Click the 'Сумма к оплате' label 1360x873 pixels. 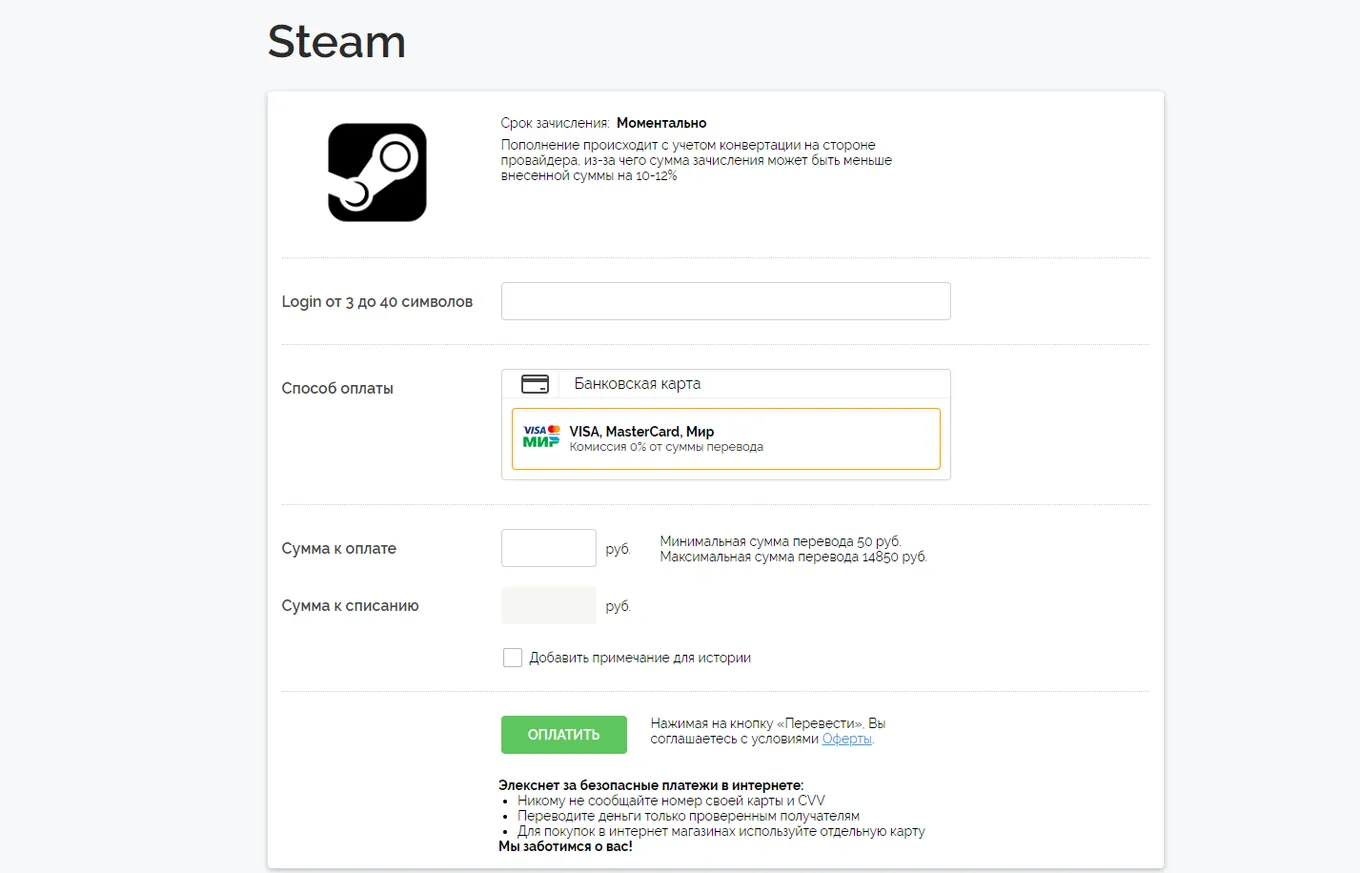pos(339,548)
